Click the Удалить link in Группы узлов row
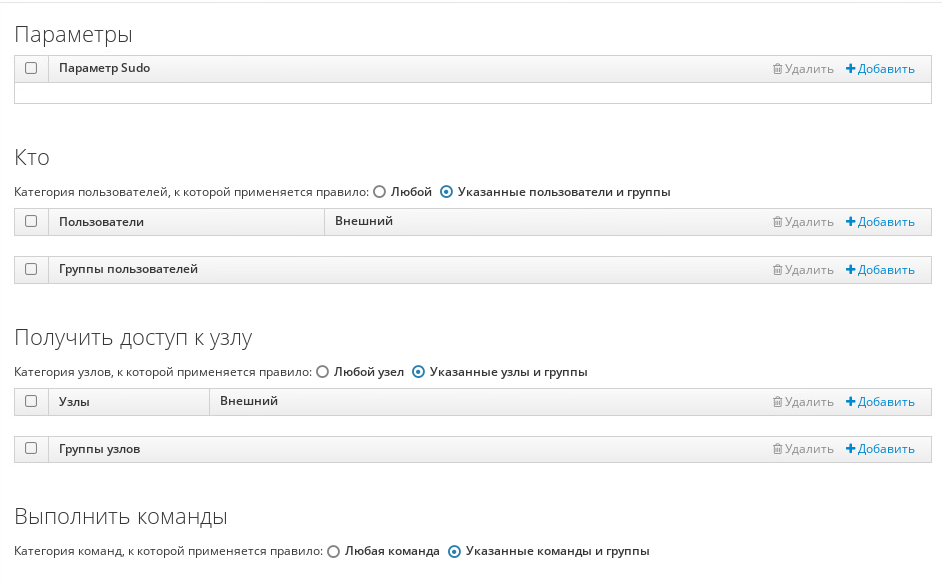 [806, 449]
